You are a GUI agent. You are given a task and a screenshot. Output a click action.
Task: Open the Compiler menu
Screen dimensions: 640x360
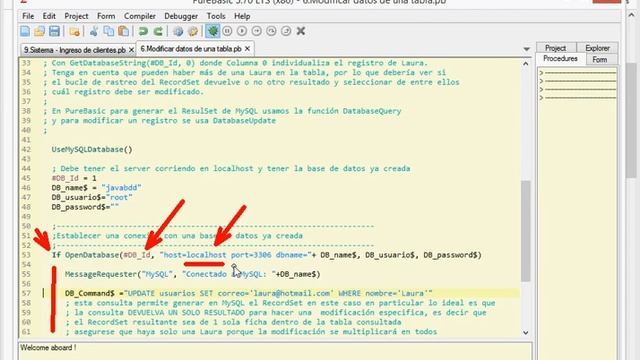pos(140,16)
